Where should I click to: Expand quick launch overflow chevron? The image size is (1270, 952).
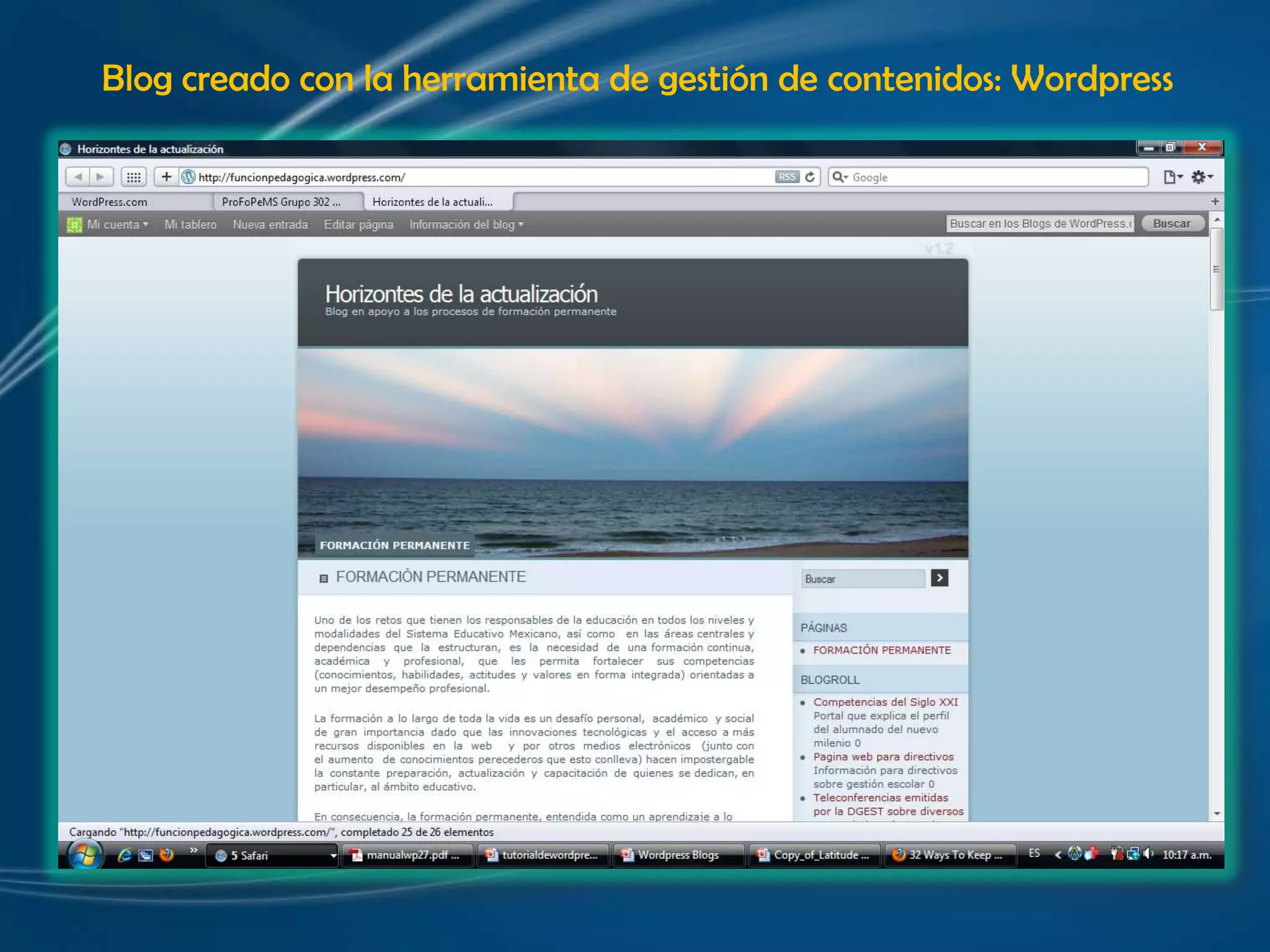click(x=193, y=850)
